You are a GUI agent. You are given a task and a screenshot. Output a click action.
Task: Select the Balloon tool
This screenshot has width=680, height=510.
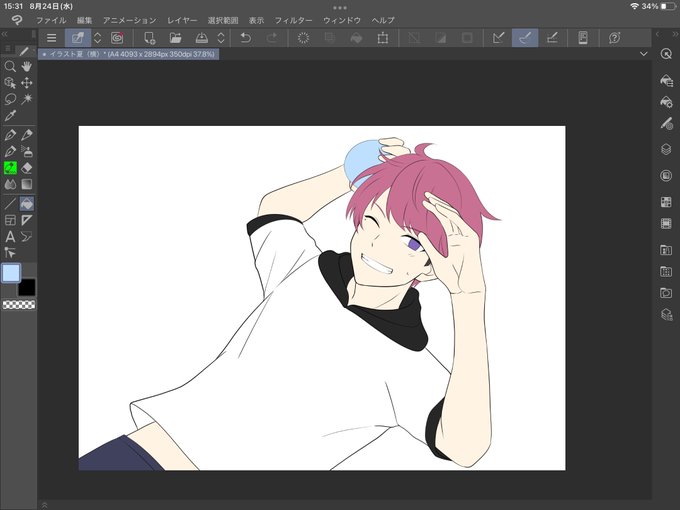[x=27, y=236]
